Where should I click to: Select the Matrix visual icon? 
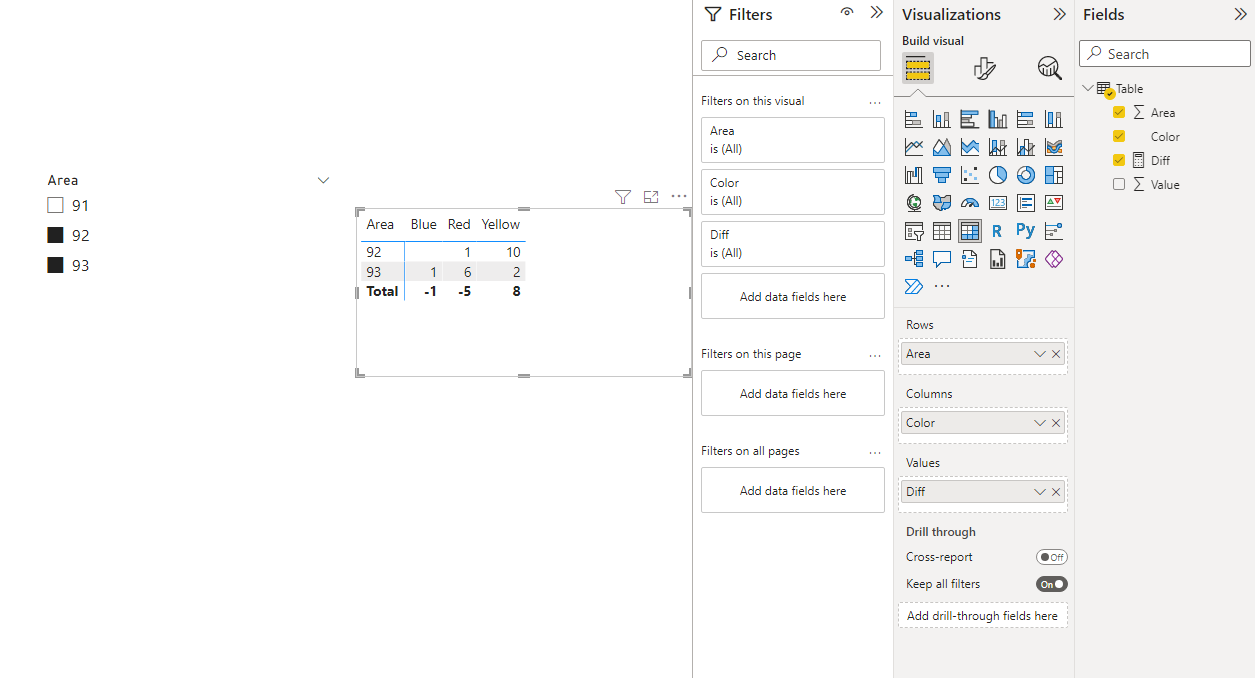pos(969,231)
